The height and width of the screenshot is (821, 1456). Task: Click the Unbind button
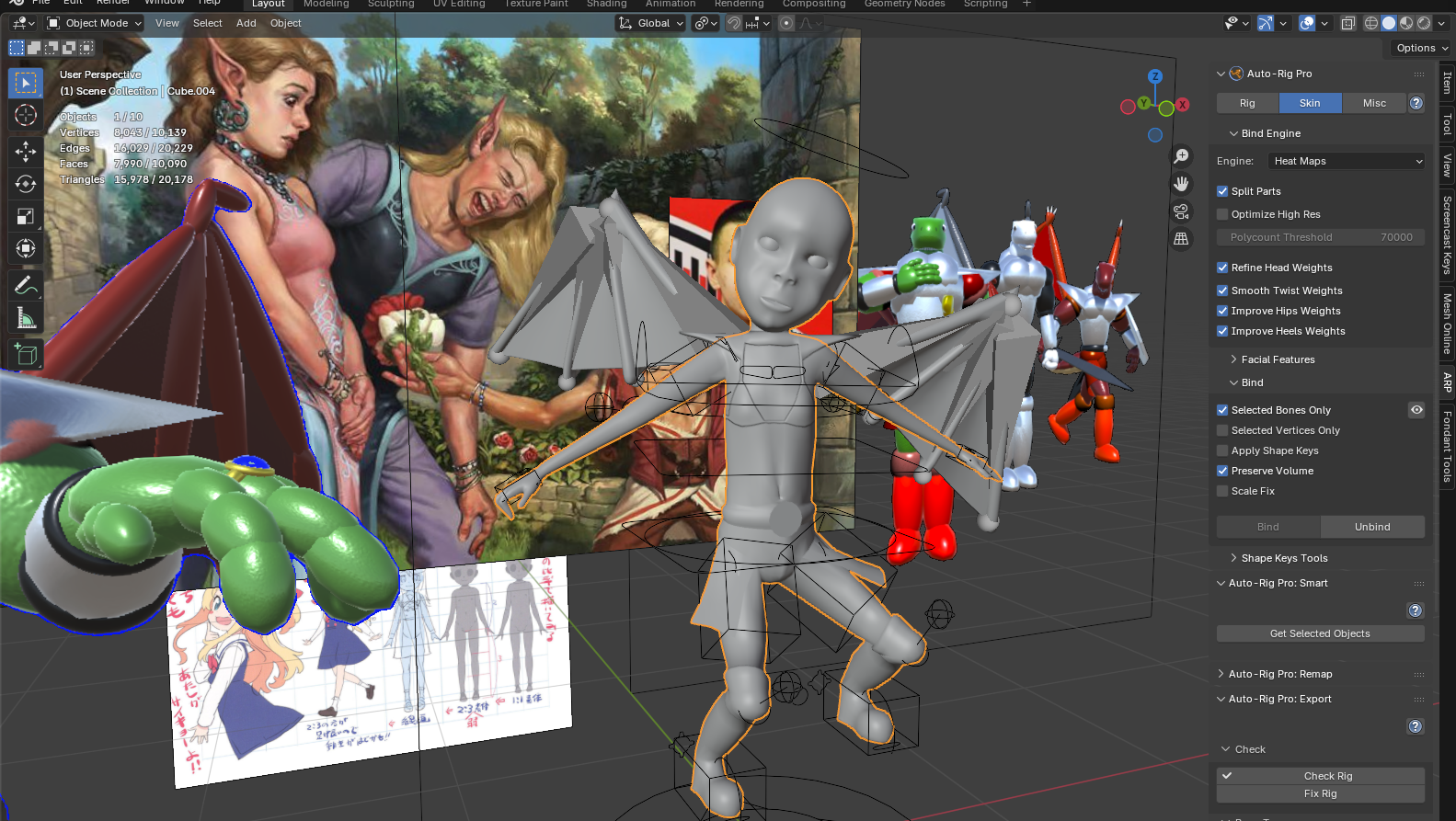point(1372,527)
